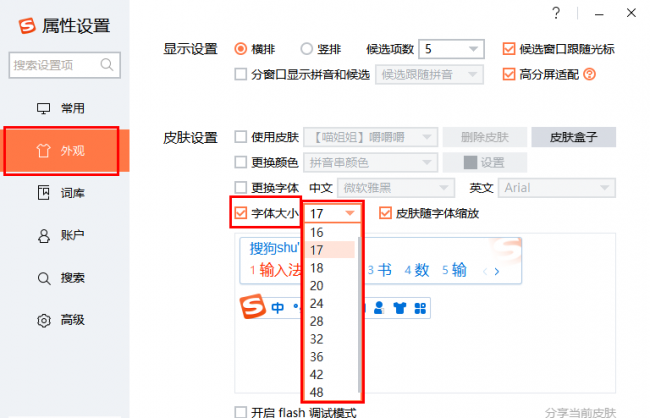Click the gray color swatch beside 设置
This screenshot has width=650, height=418.
[x=470, y=163]
